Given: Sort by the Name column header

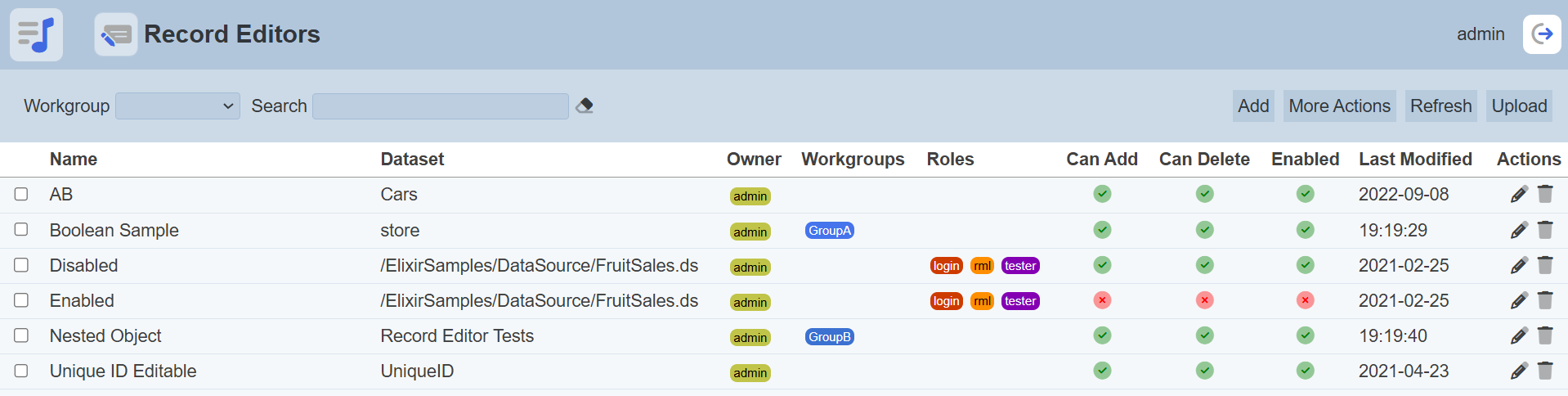Looking at the screenshot, I should (74, 160).
